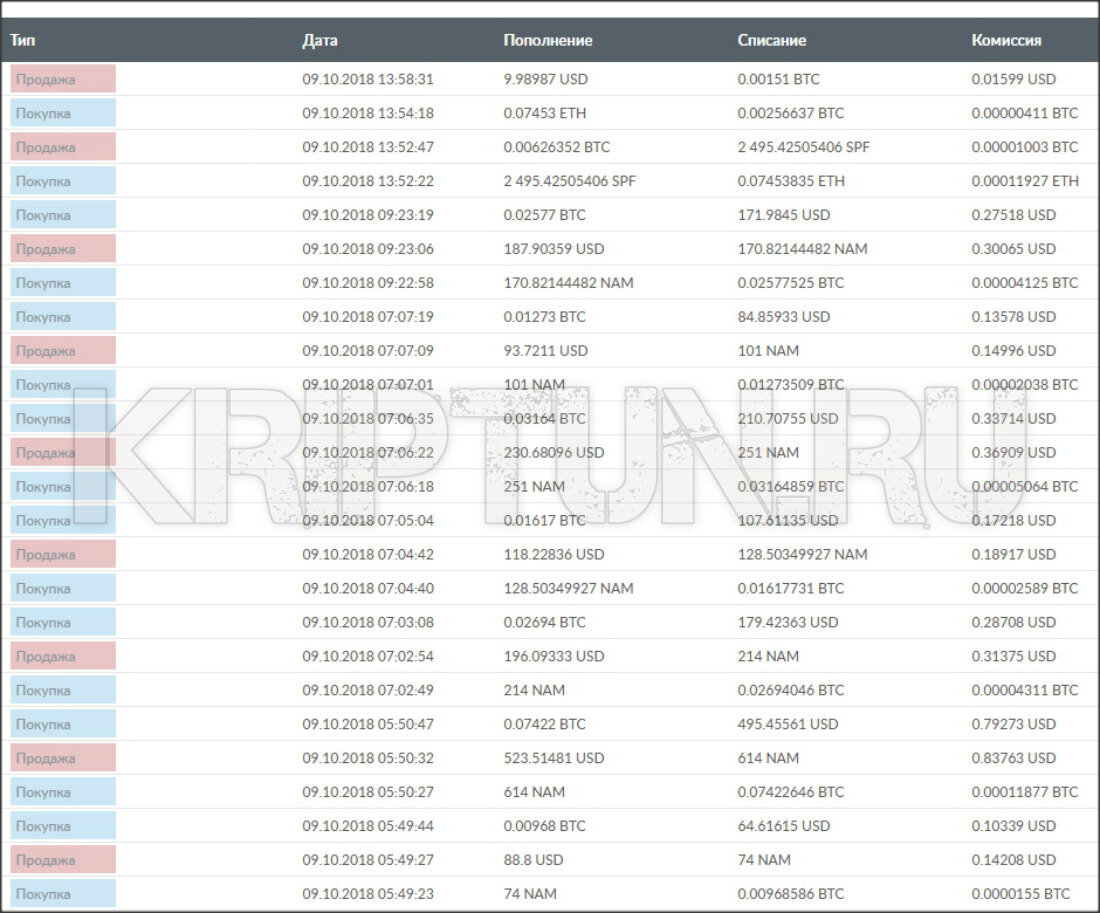Click deposit value 0.02577 BTC
Screen dimensions: 1100x913
pos(544,215)
